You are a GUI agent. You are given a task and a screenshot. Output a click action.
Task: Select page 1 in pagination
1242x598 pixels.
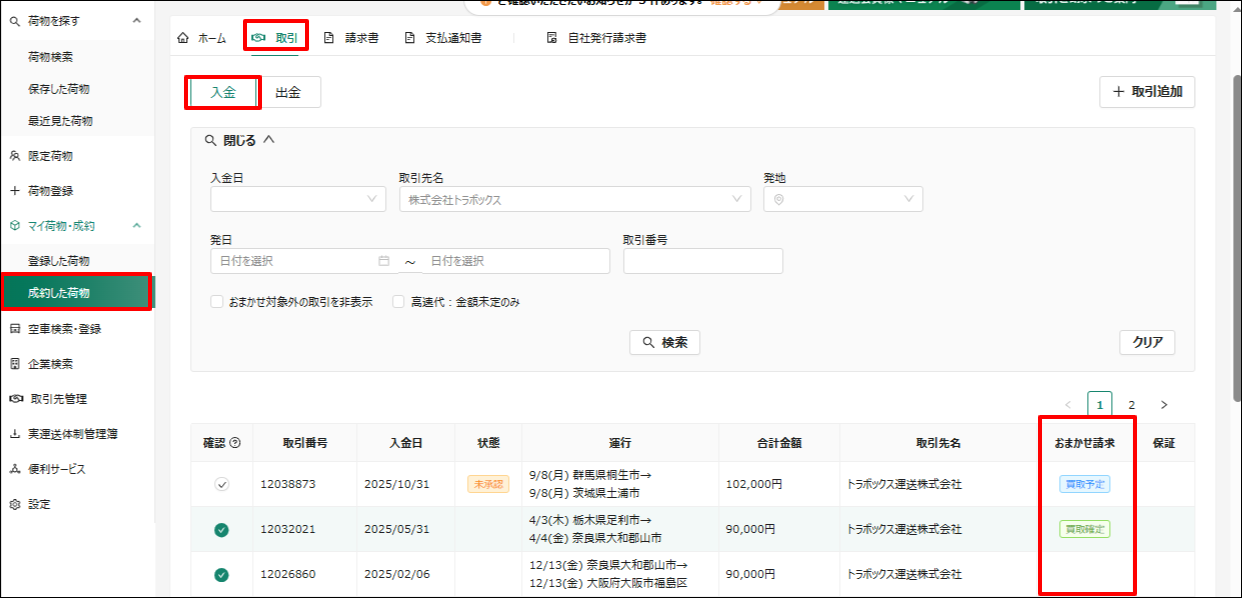(1100, 405)
